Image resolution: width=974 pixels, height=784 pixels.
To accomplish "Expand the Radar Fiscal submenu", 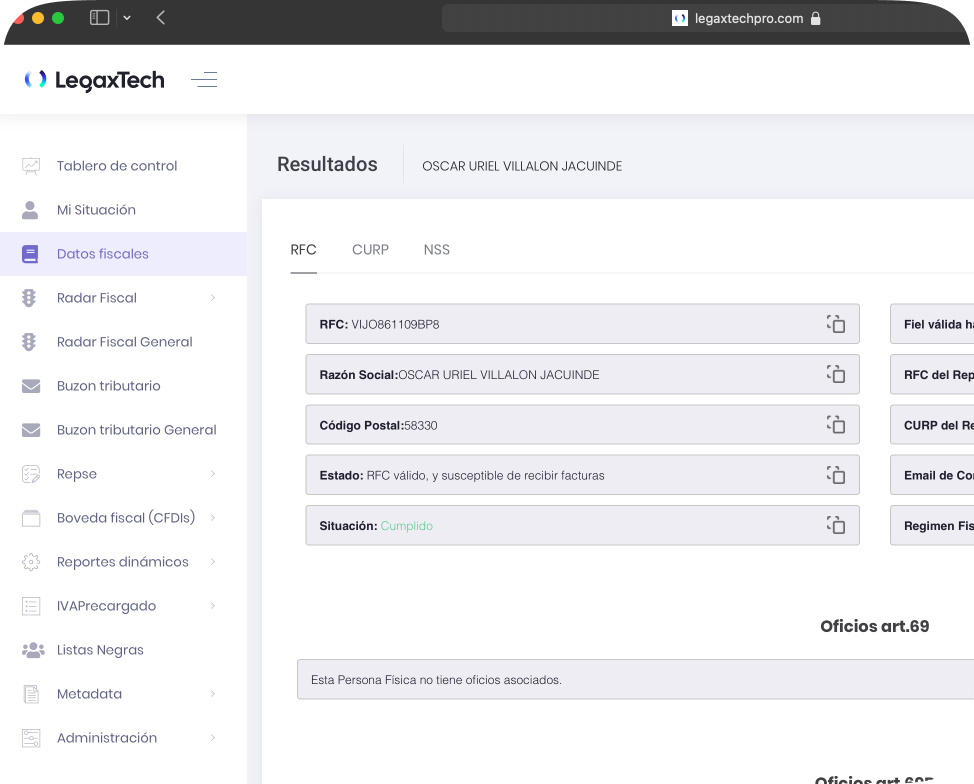I will [x=213, y=298].
